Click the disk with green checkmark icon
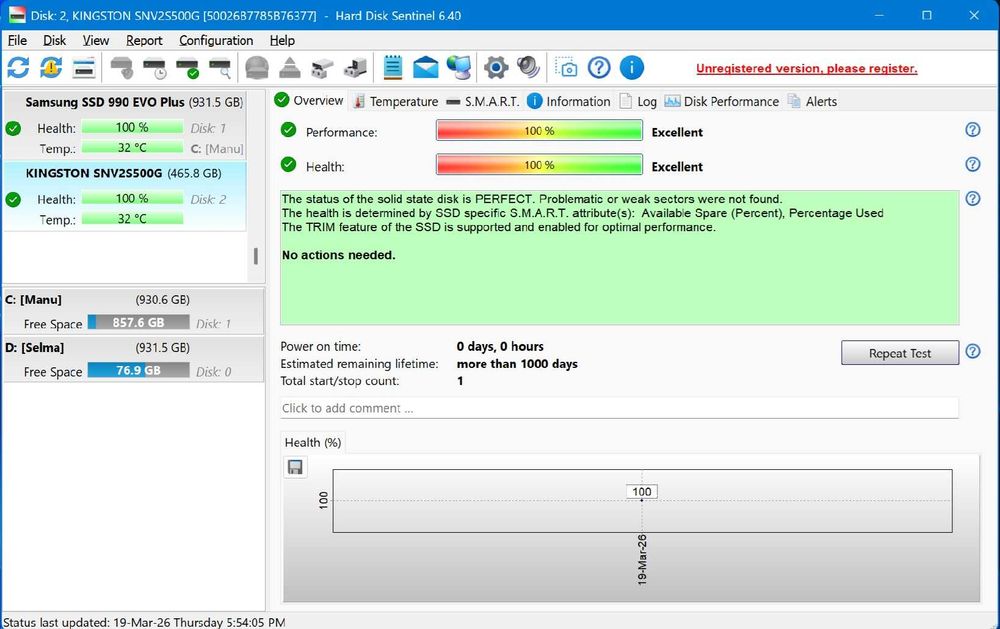 coord(188,67)
